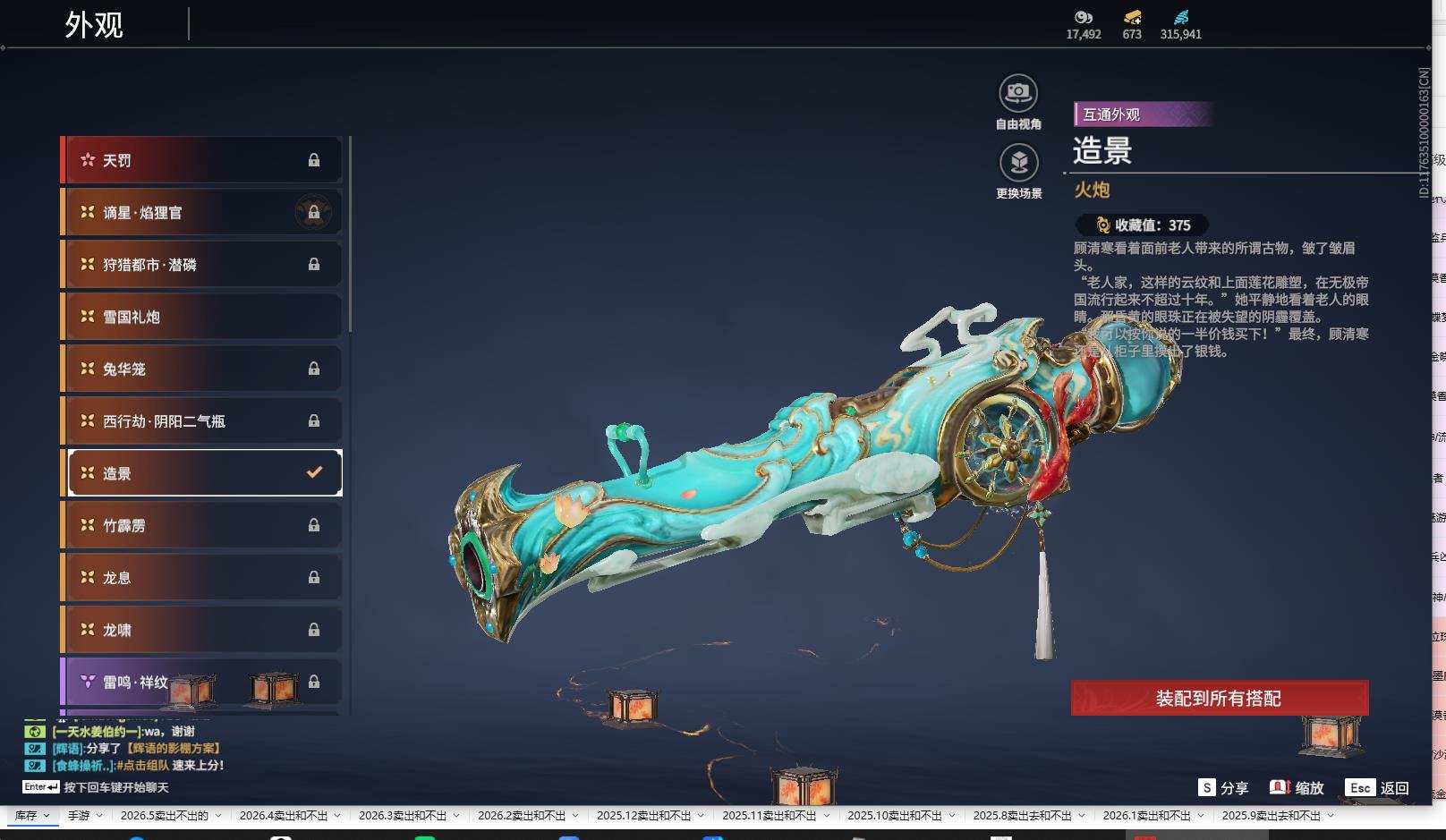Viewport: 1446px width, 840px height.
Task: Click the gold ticket icon above 673
Action: click(1132, 17)
